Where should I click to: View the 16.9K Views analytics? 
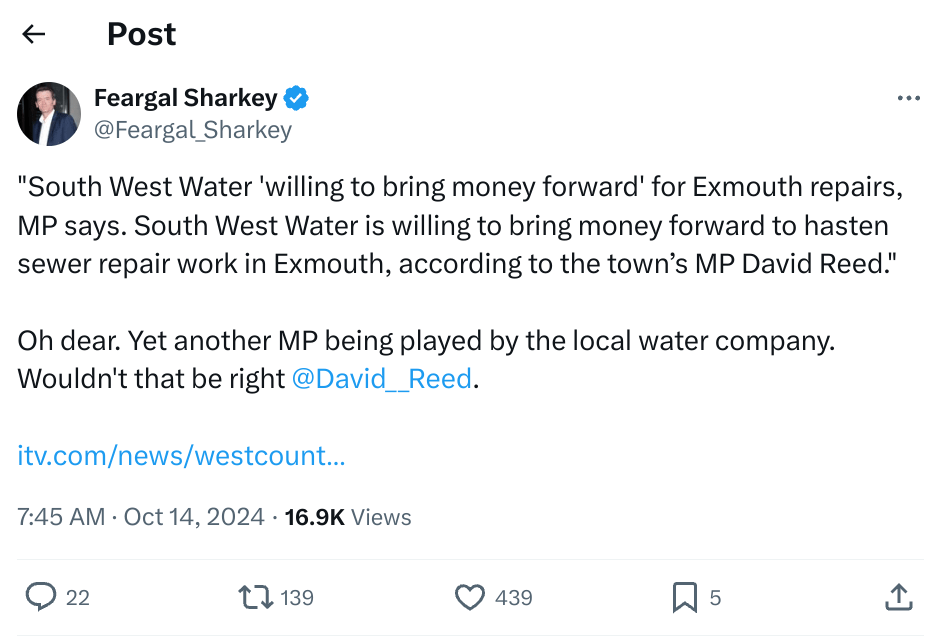click(348, 517)
